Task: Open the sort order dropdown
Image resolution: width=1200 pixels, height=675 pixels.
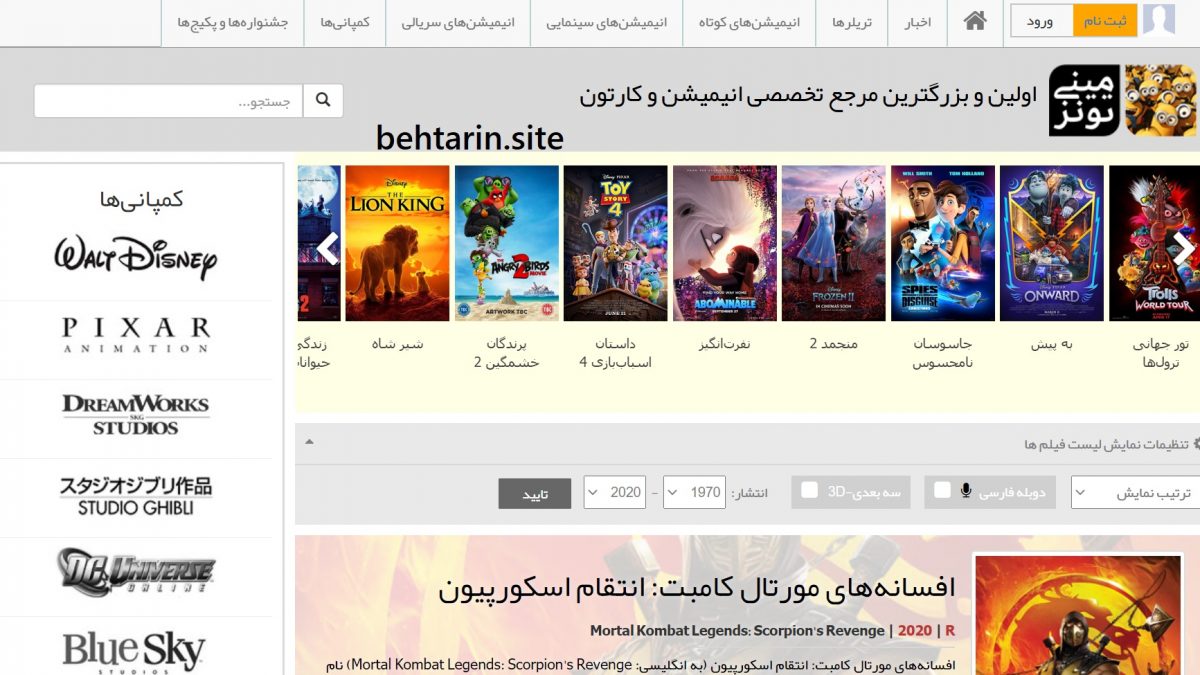Action: tap(1135, 492)
